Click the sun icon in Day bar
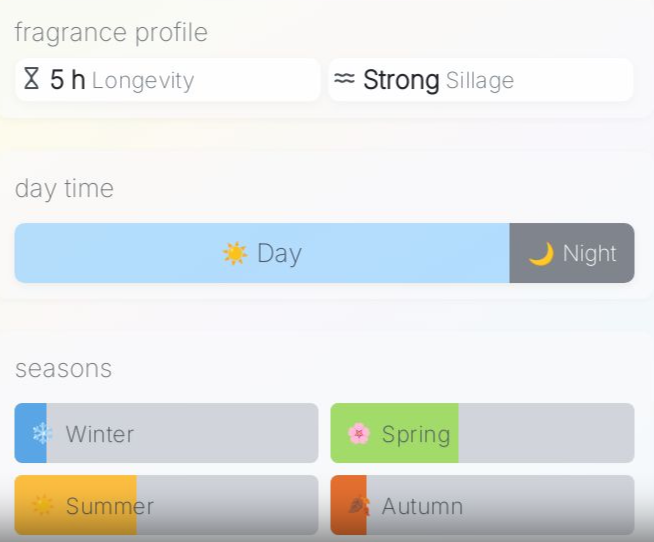 pos(235,254)
